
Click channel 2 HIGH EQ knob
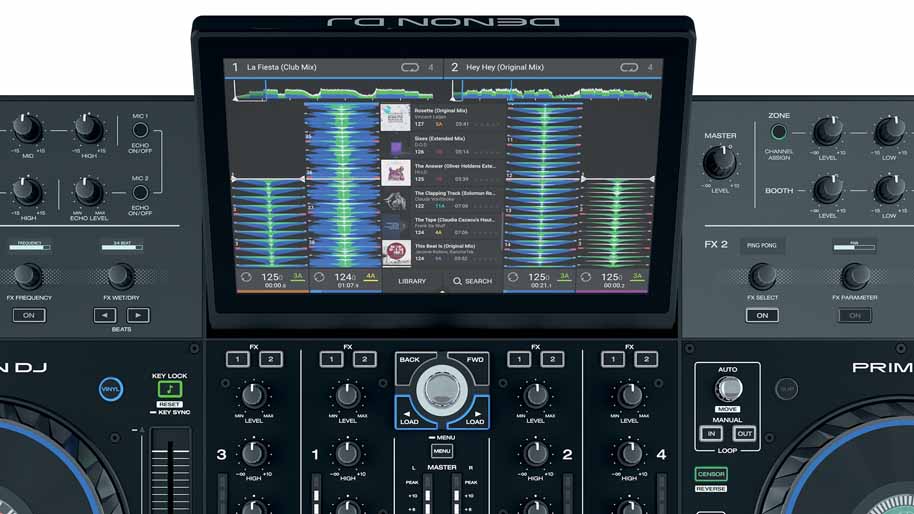click(x=535, y=453)
